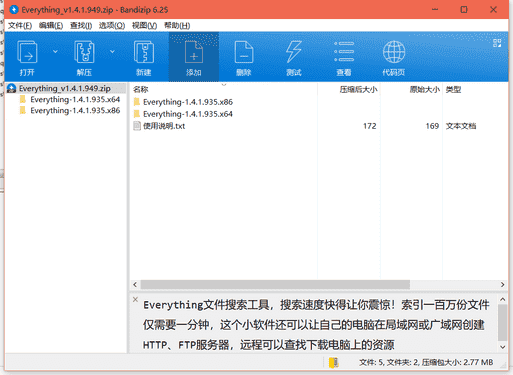
Task: Click the zip archive icon beside the tree root
Action: pyautogui.click(x=12, y=88)
